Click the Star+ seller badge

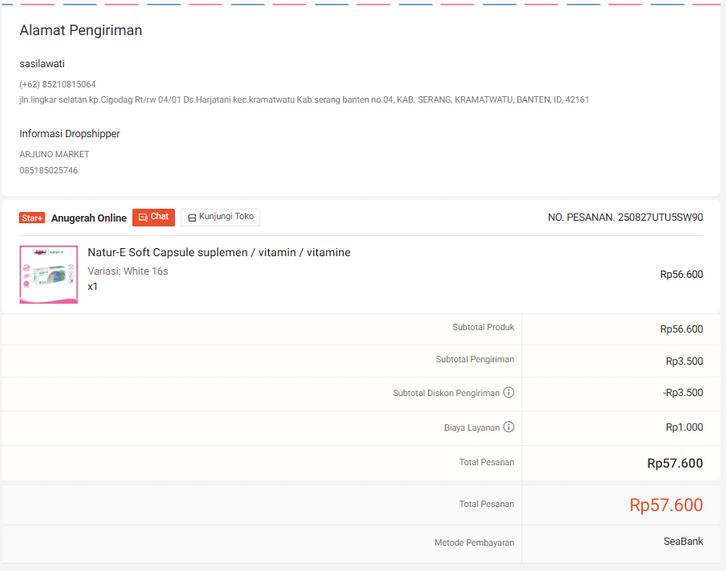(32, 218)
